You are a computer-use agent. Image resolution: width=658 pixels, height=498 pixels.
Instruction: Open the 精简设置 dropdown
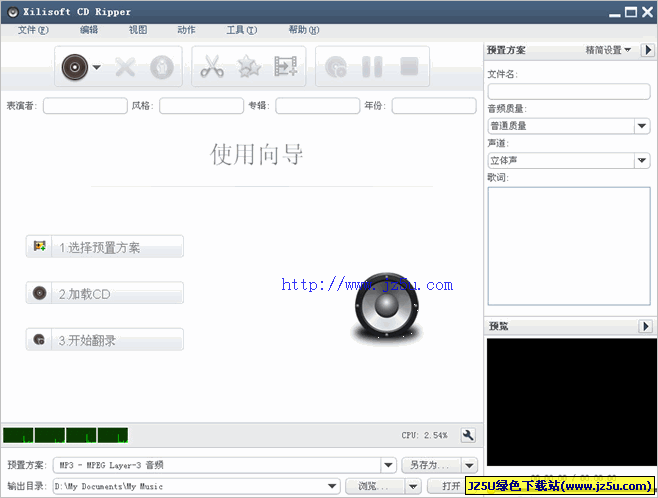coord(608,50)
